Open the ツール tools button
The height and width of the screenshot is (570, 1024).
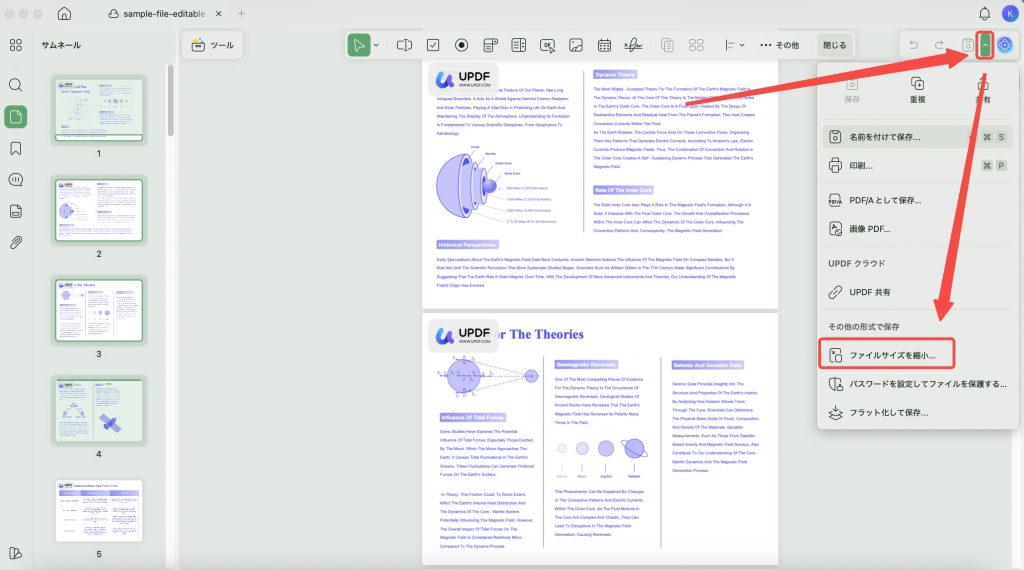pyautogui.click(x=213, y=45)
